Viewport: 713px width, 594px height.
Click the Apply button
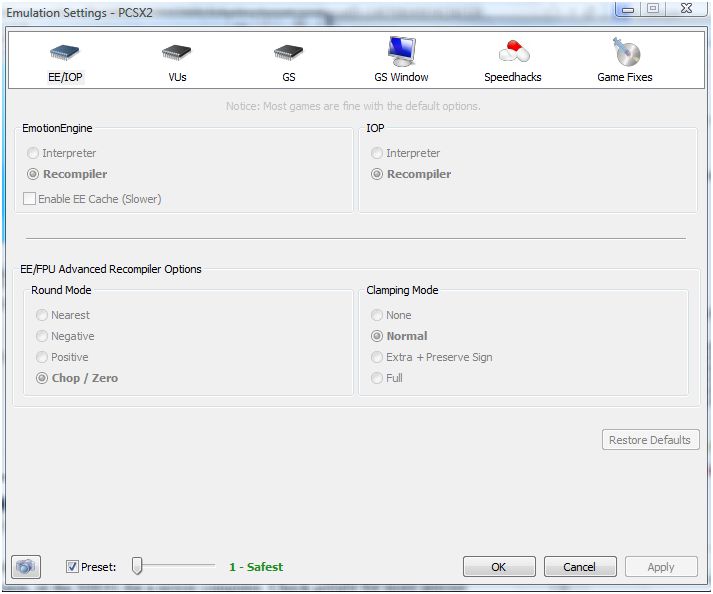pyautogui.click(x=661, y=567)
